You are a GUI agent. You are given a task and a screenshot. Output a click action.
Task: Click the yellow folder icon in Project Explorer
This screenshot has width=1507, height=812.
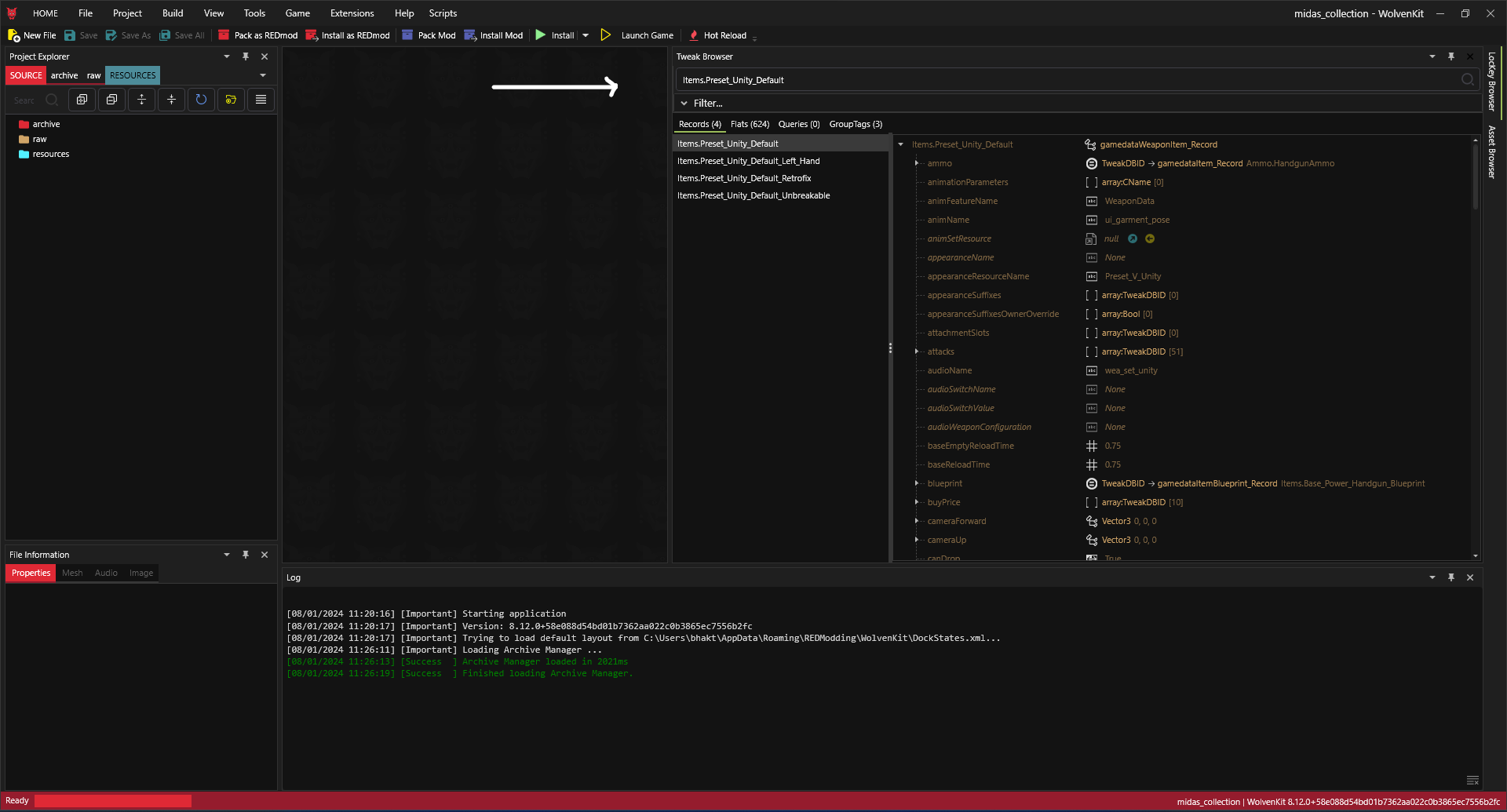tap(231, 100)
